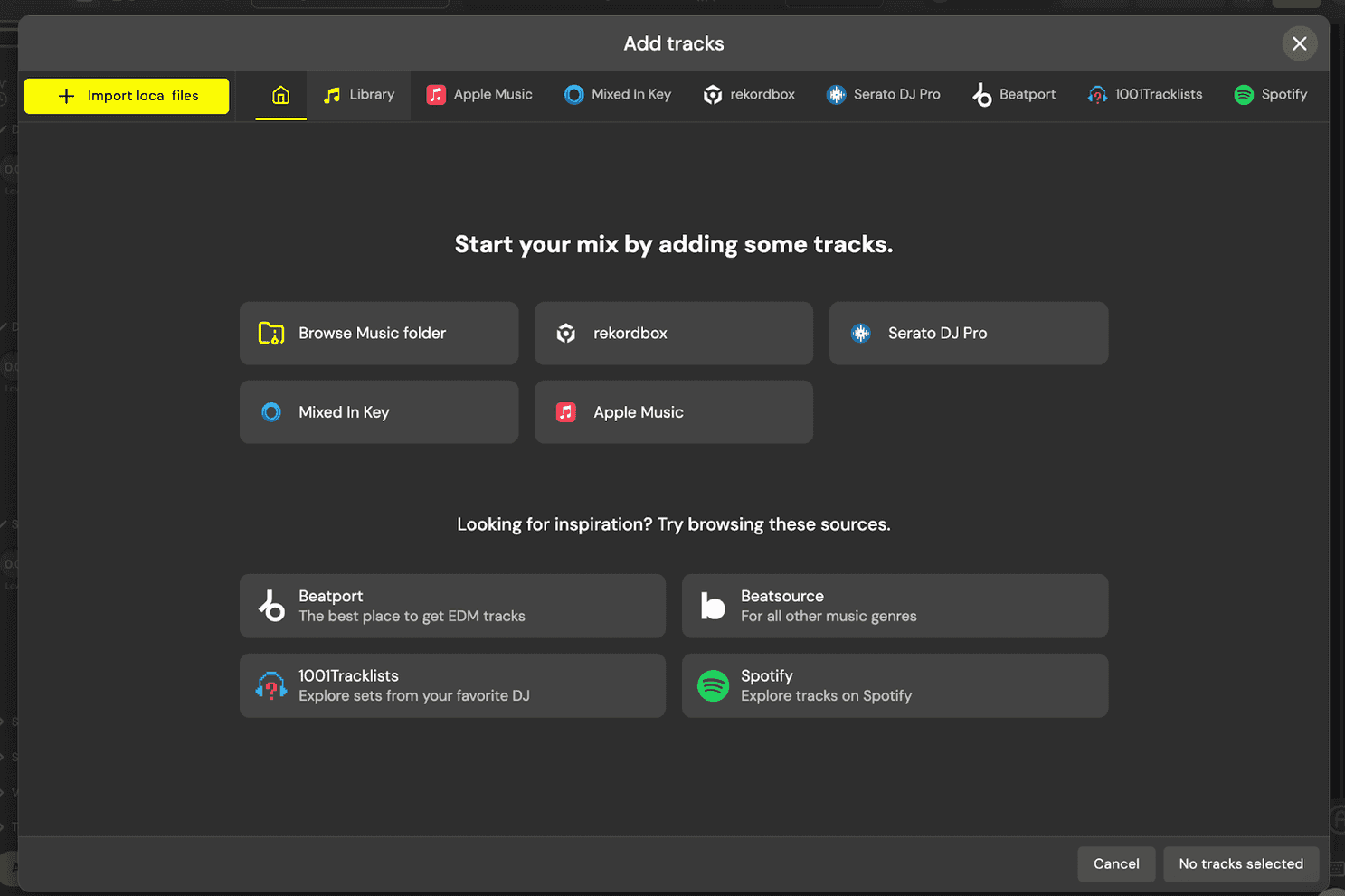This screenshot has width=1345, height=896.
Task: Click the Mixed In Key ring icon on card
Action: click(x=271, y=412)
